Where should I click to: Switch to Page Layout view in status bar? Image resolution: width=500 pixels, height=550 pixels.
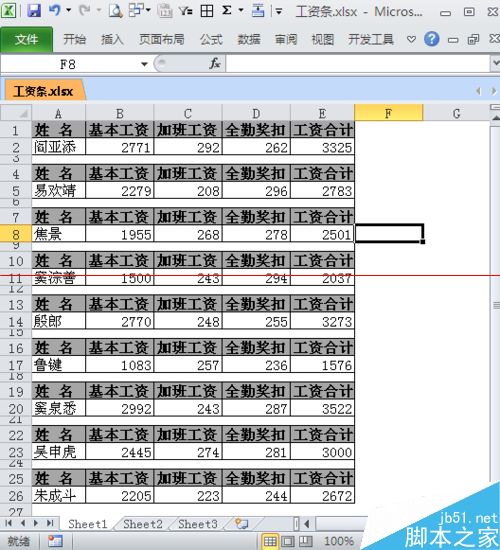[288, 541]
